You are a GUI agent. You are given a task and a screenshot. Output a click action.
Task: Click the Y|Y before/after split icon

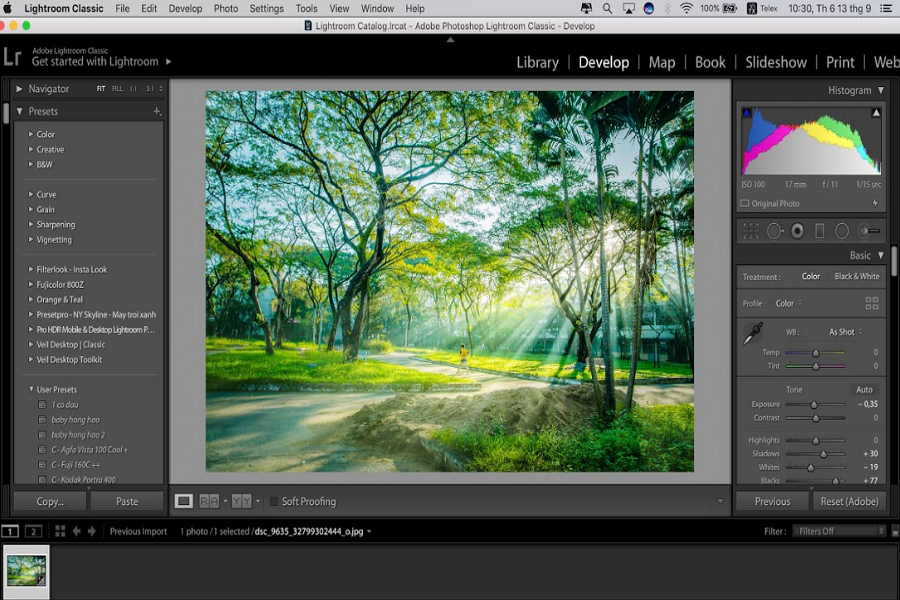point(242,501)
